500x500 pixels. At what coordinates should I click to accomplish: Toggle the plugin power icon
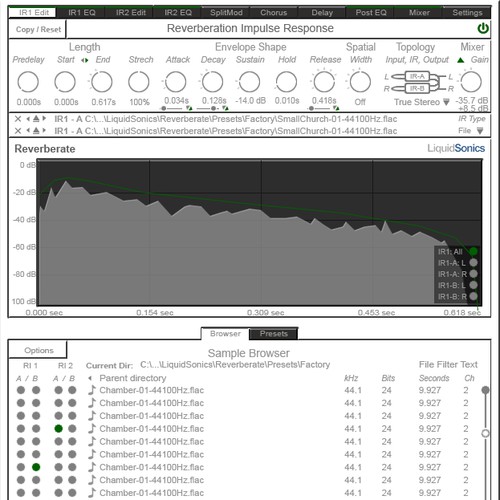[483, 29]
